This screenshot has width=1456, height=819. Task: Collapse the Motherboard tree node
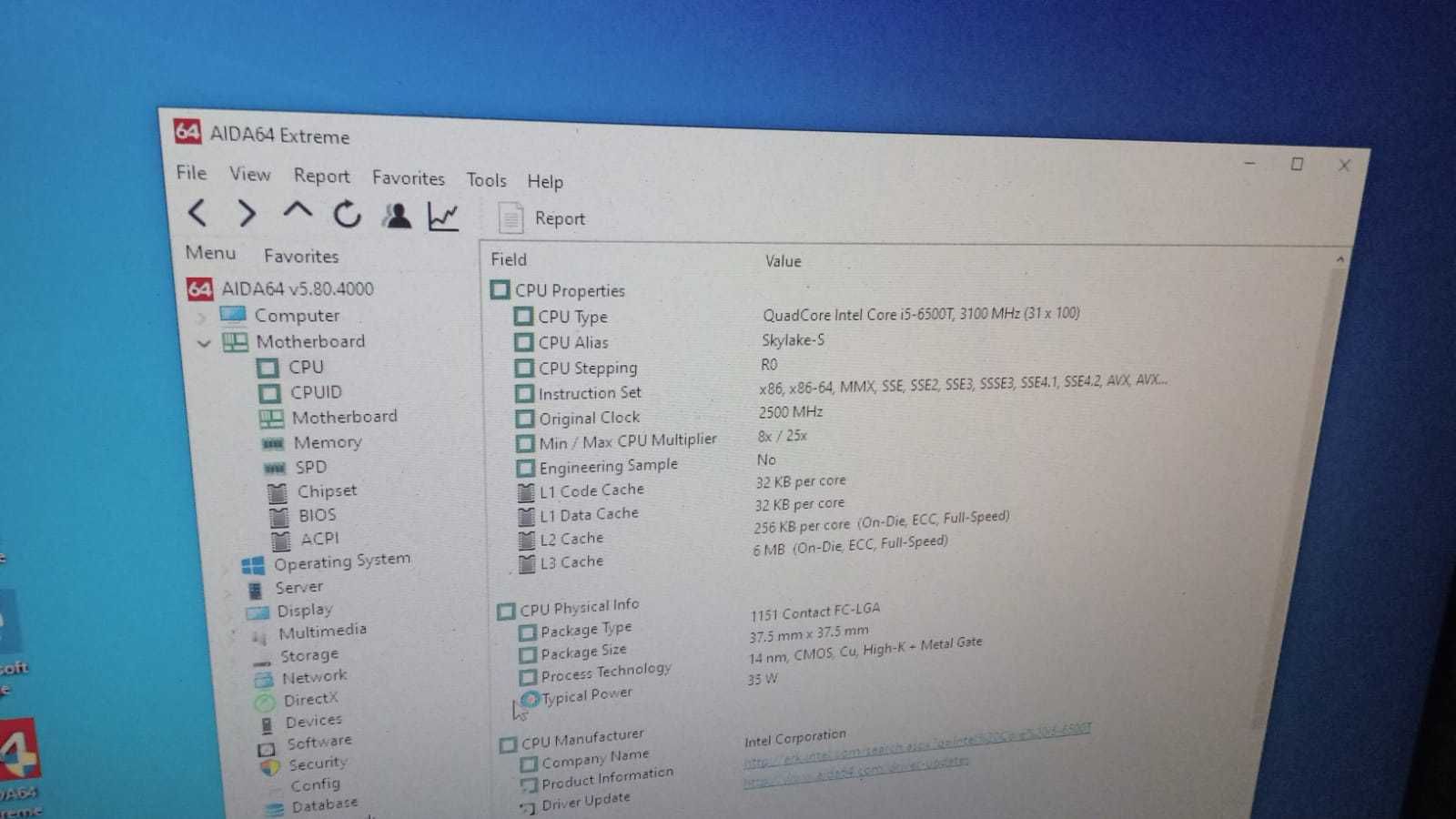coord(204,343)
